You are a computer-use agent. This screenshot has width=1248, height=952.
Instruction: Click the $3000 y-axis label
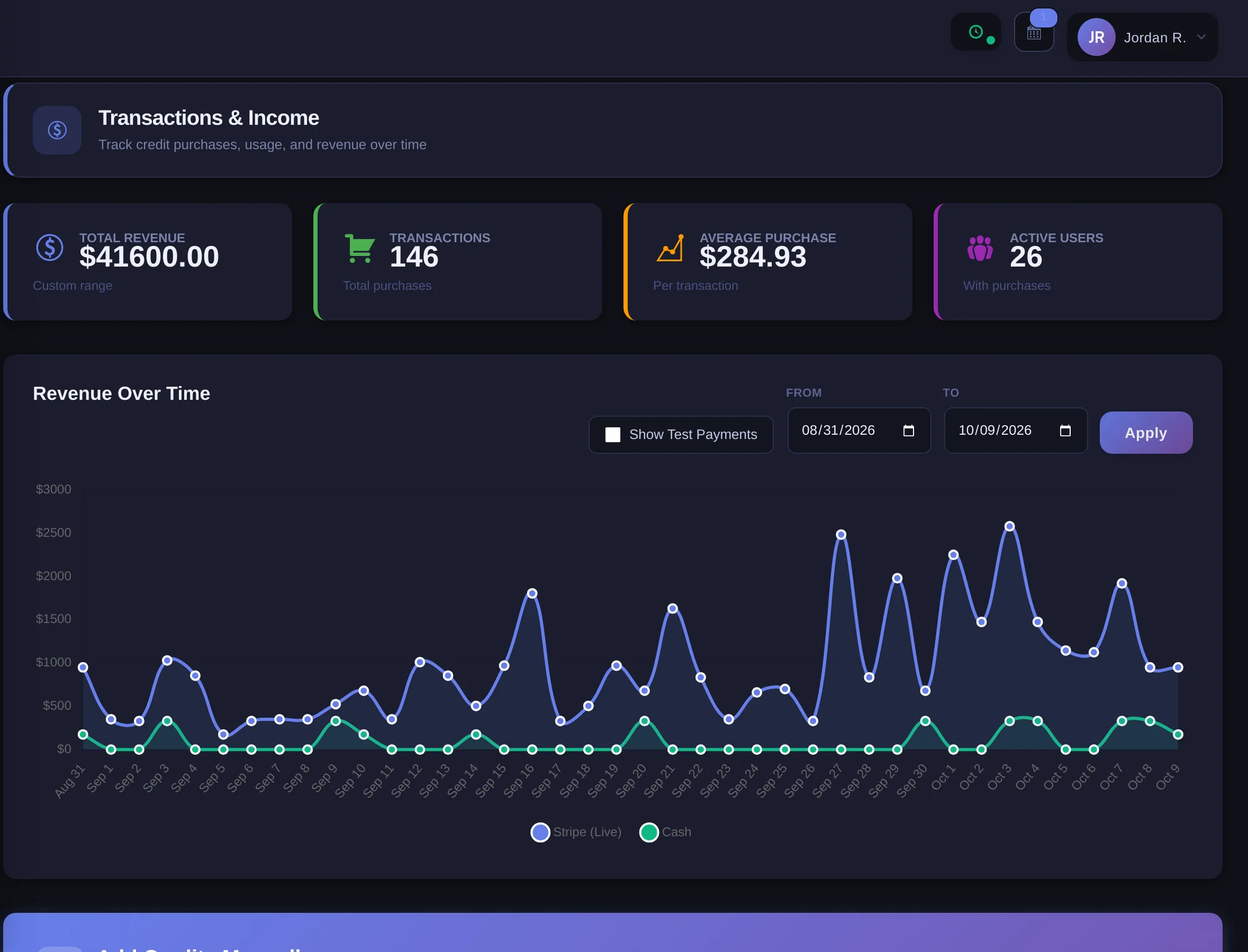coord(54,489)
